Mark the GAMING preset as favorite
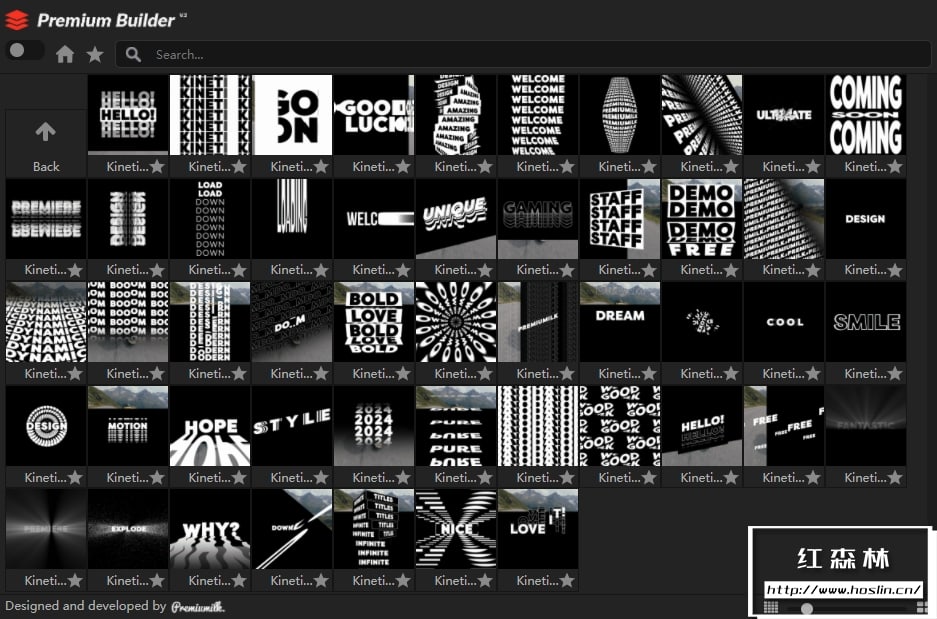Screen dimensions: 937x619 pyautogui.click(x=567, y=270)
